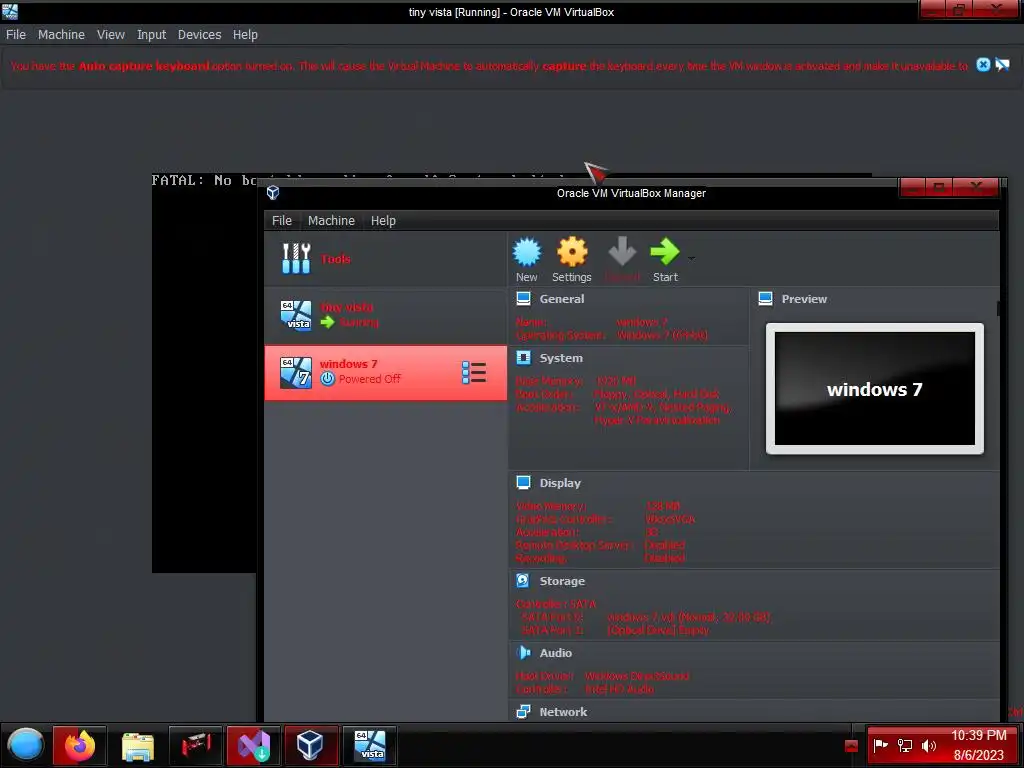The width and height of the screenshot is (1024, 768).
Task: Open Input menu of the tiny vista window
Action: point(151,35)
